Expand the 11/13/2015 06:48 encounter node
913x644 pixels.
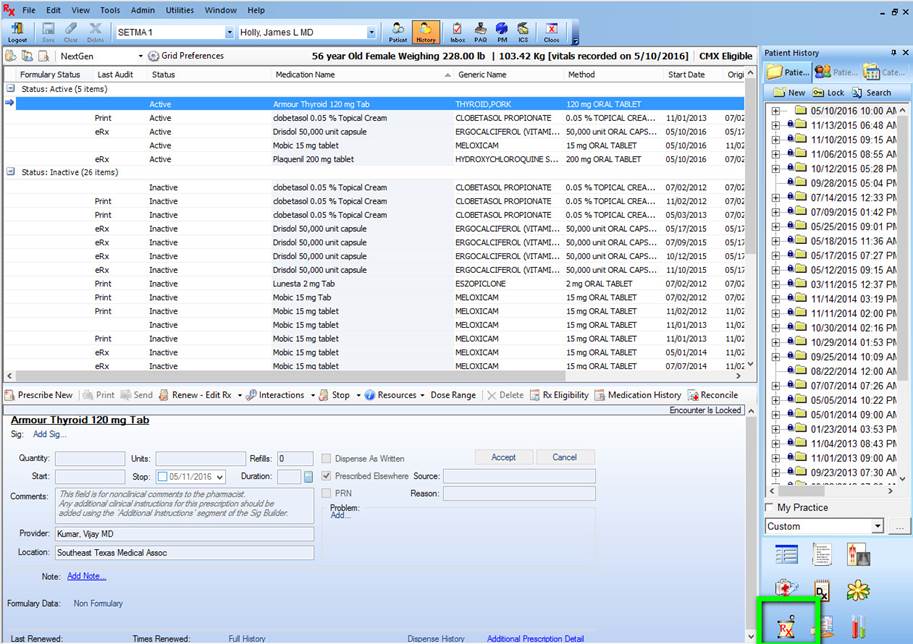click(776, 125)
